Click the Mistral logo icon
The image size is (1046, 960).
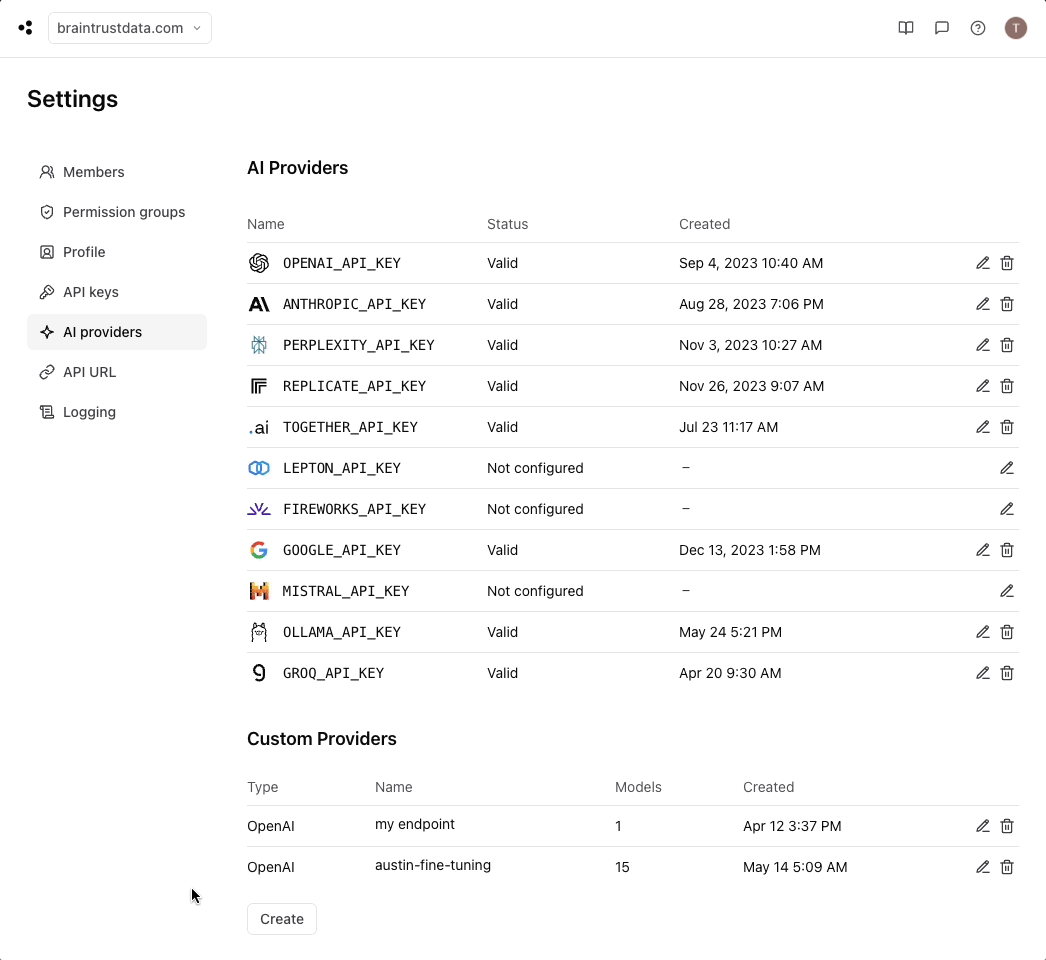click(x=258, y=591)
